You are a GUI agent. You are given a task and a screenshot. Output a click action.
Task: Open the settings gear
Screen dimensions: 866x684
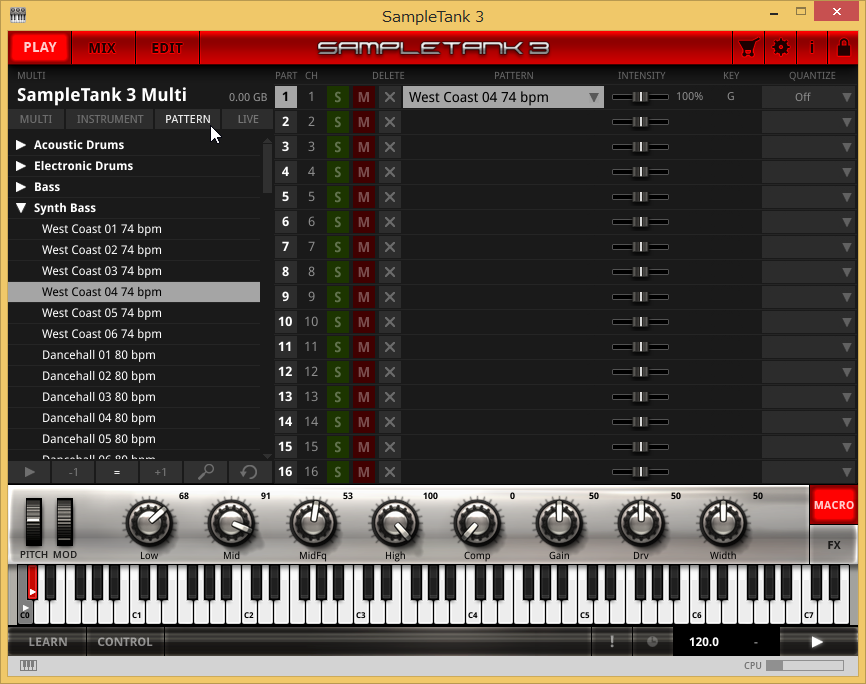[x=780, y=48]
